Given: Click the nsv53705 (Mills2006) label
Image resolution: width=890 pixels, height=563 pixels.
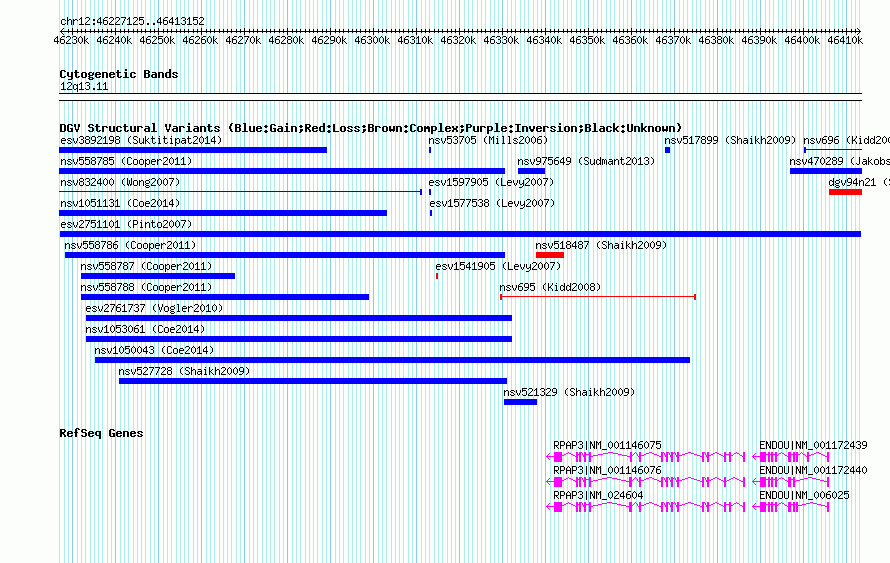Looking at the screenshot, I should point(488,140).
